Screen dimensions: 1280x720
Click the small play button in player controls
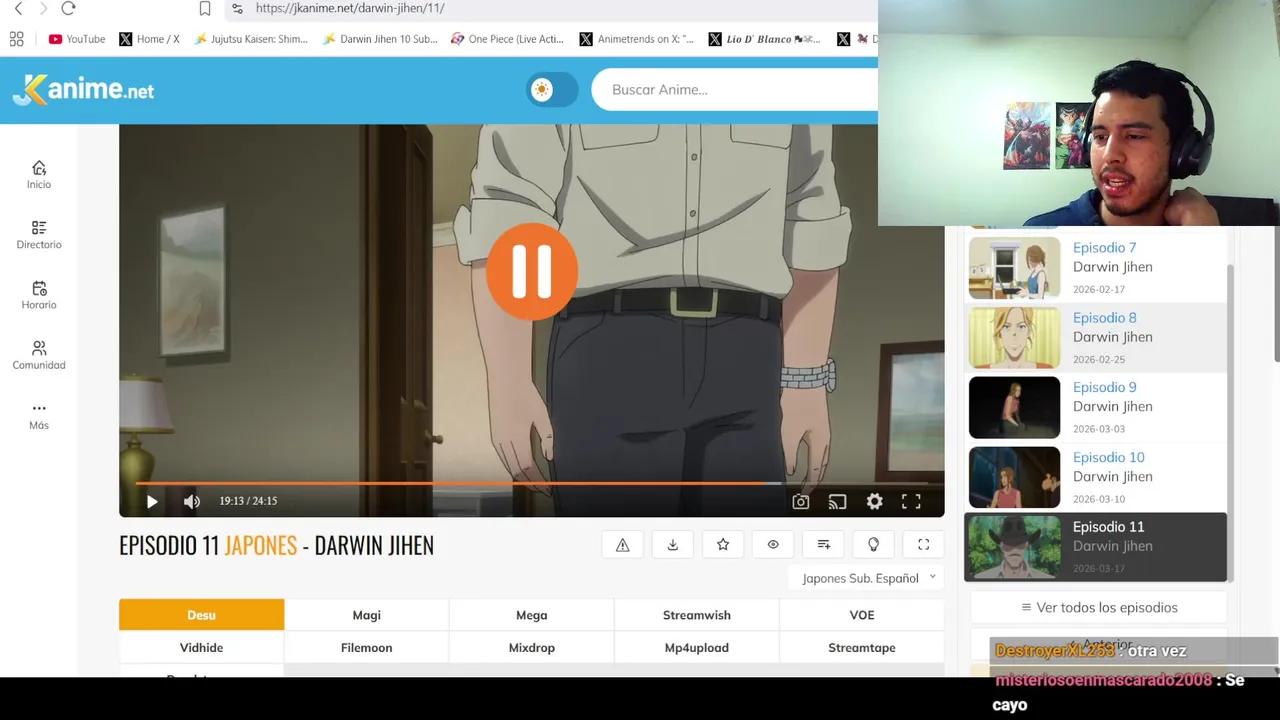coord(152,501)
